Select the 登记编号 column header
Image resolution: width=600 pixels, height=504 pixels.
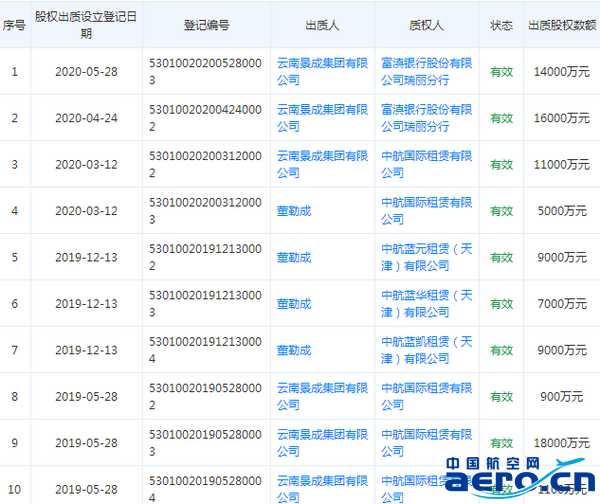point(206,25)
